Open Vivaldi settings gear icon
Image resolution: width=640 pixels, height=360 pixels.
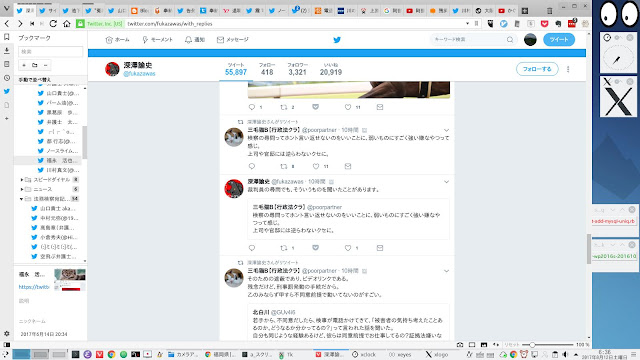pyautogui.click(x=7, y=334)
